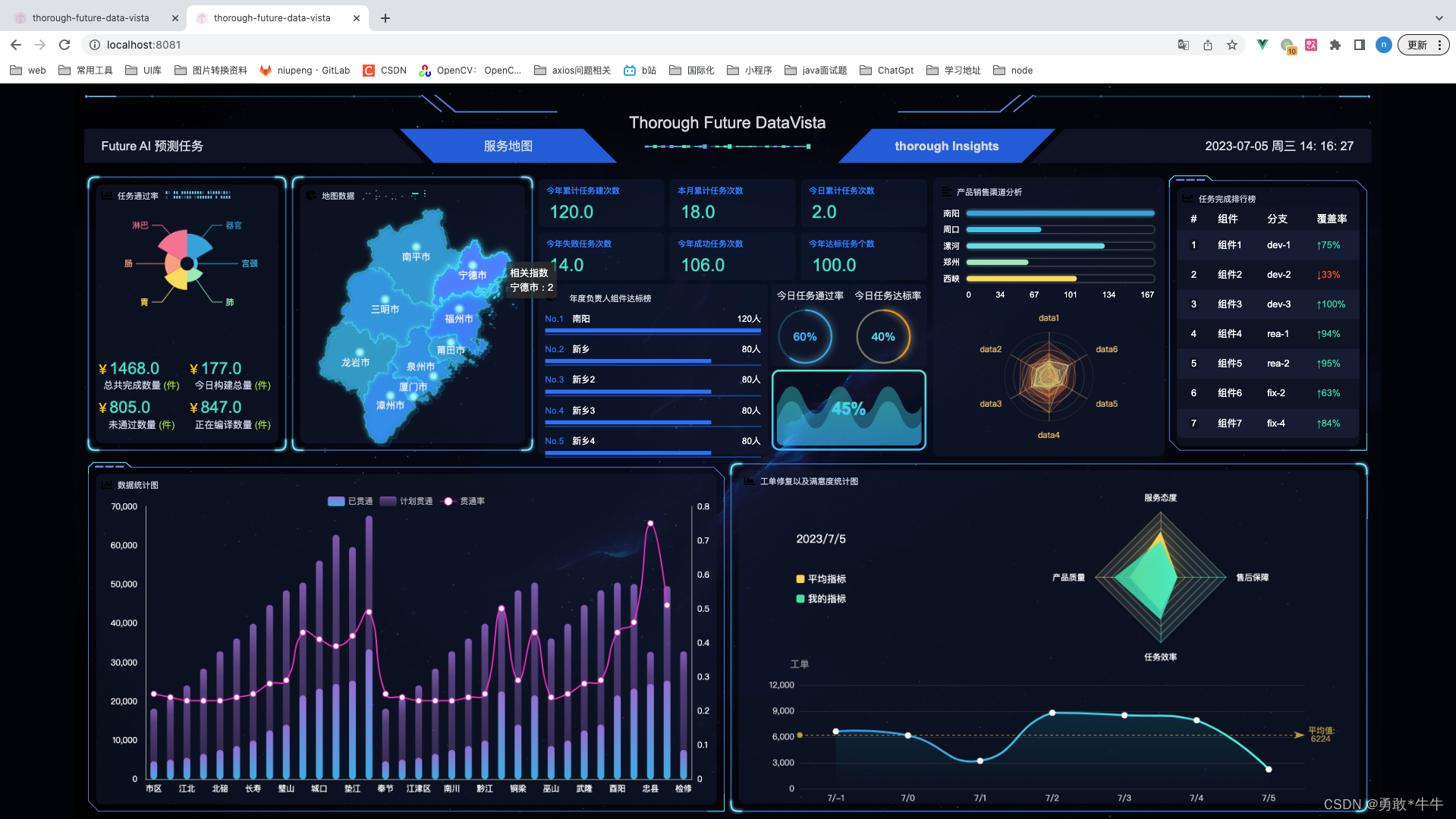Reload the page with the refresh icon
Screen dimensions: 1456x819
tap(64, 45)
